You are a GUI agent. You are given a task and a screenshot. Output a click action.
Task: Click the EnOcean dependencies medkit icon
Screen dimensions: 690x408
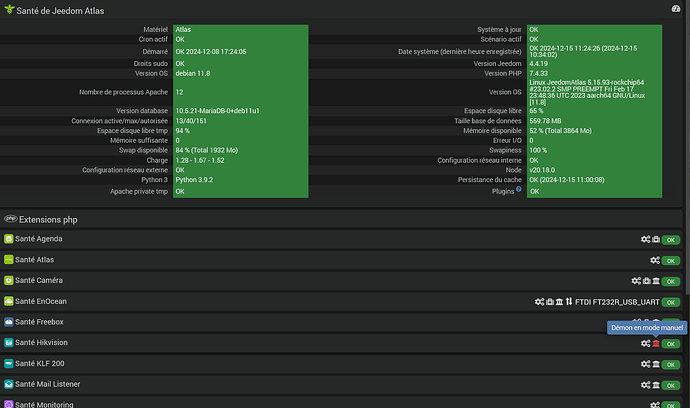click(550, 301)
